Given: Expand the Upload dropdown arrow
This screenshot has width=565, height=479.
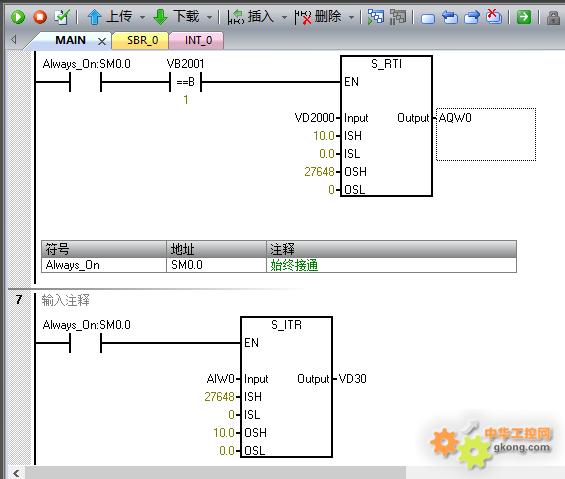Looking at the screenshot, I should [142, 17].
